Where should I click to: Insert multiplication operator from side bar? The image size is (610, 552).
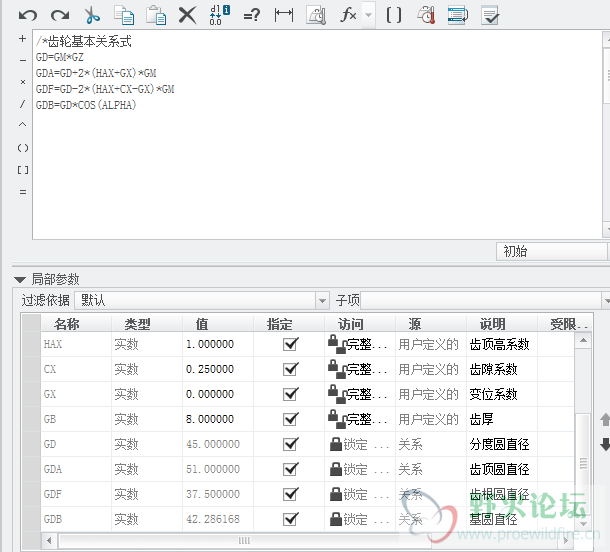click(x=23, y=82)
